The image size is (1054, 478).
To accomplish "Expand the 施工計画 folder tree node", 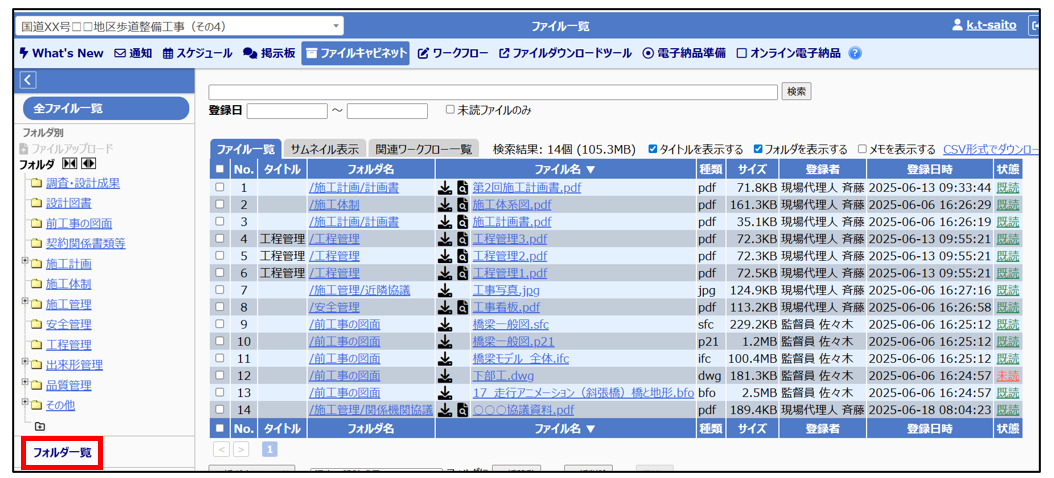I will tap(25, 263).
